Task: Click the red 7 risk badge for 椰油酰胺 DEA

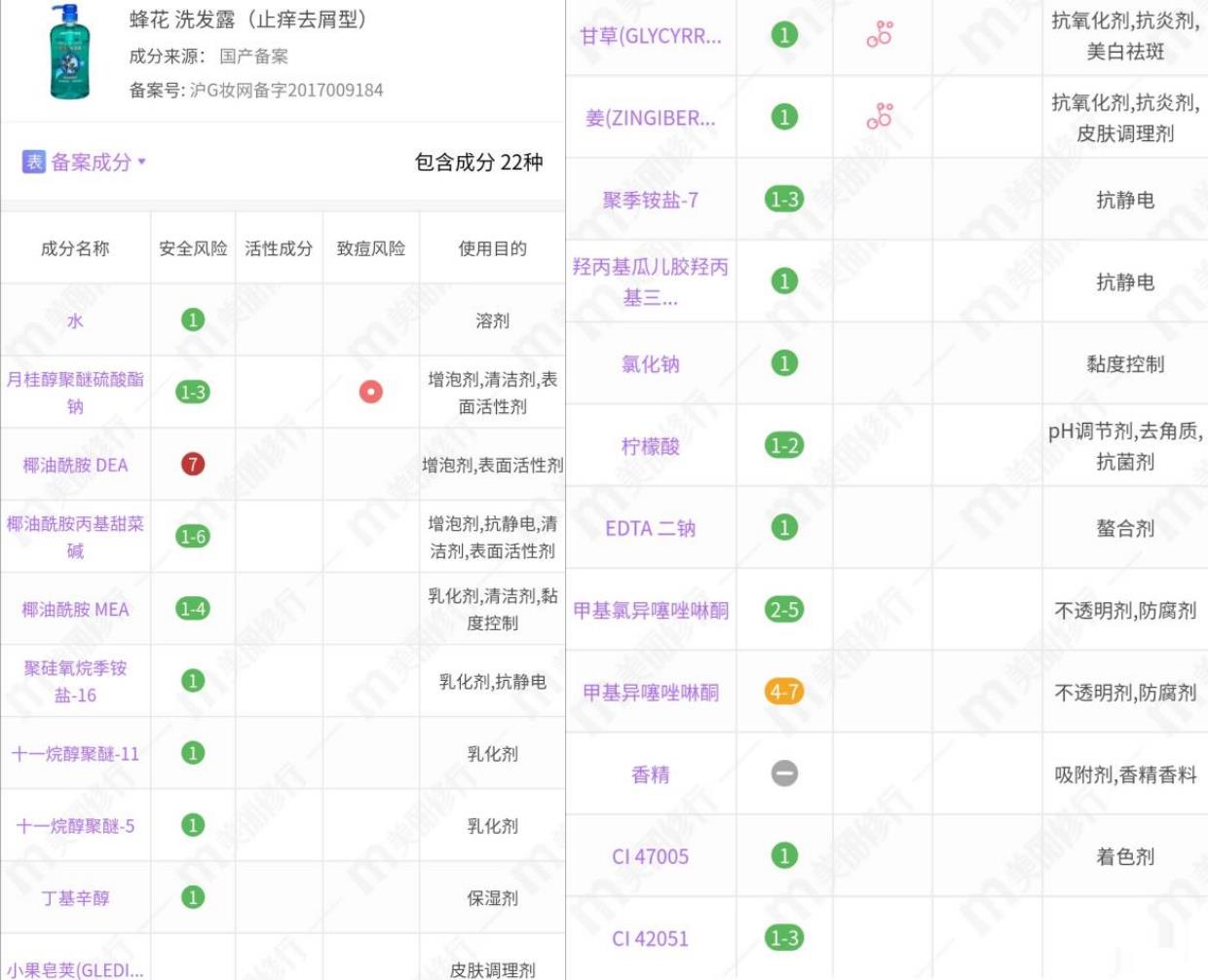Action: coord(193,464)
